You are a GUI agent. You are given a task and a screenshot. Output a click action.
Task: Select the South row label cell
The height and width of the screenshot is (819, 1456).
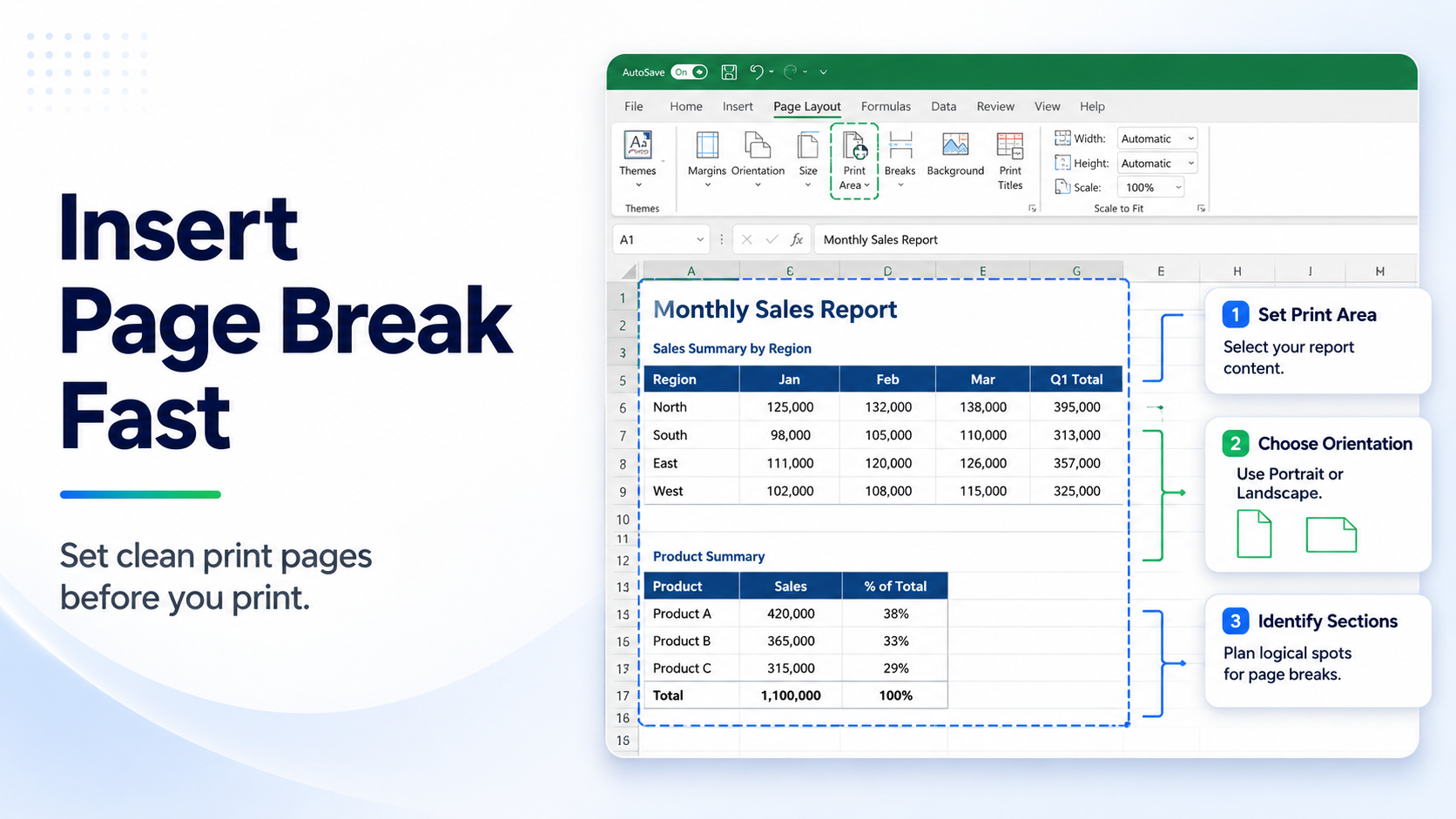click(x=691, y=435)
